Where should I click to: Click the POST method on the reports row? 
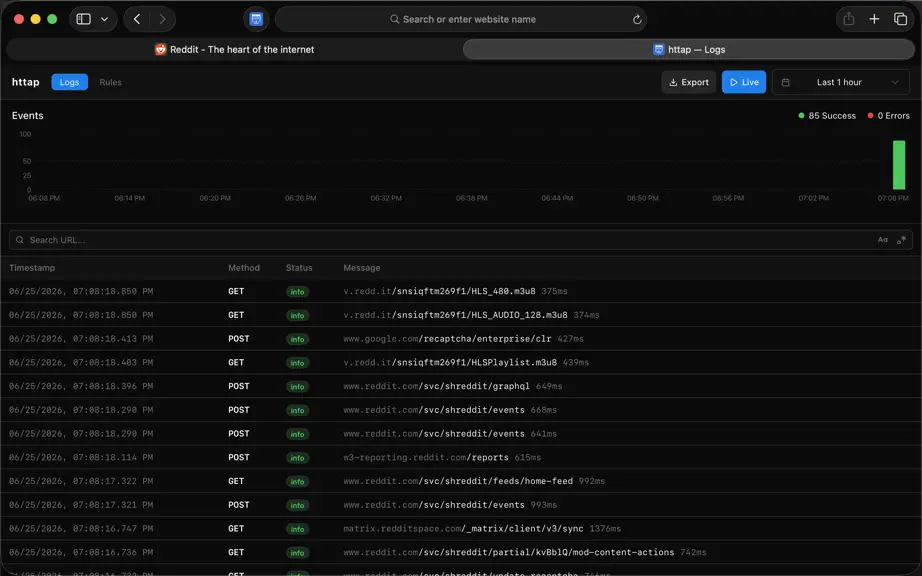[x=239, y=457]
